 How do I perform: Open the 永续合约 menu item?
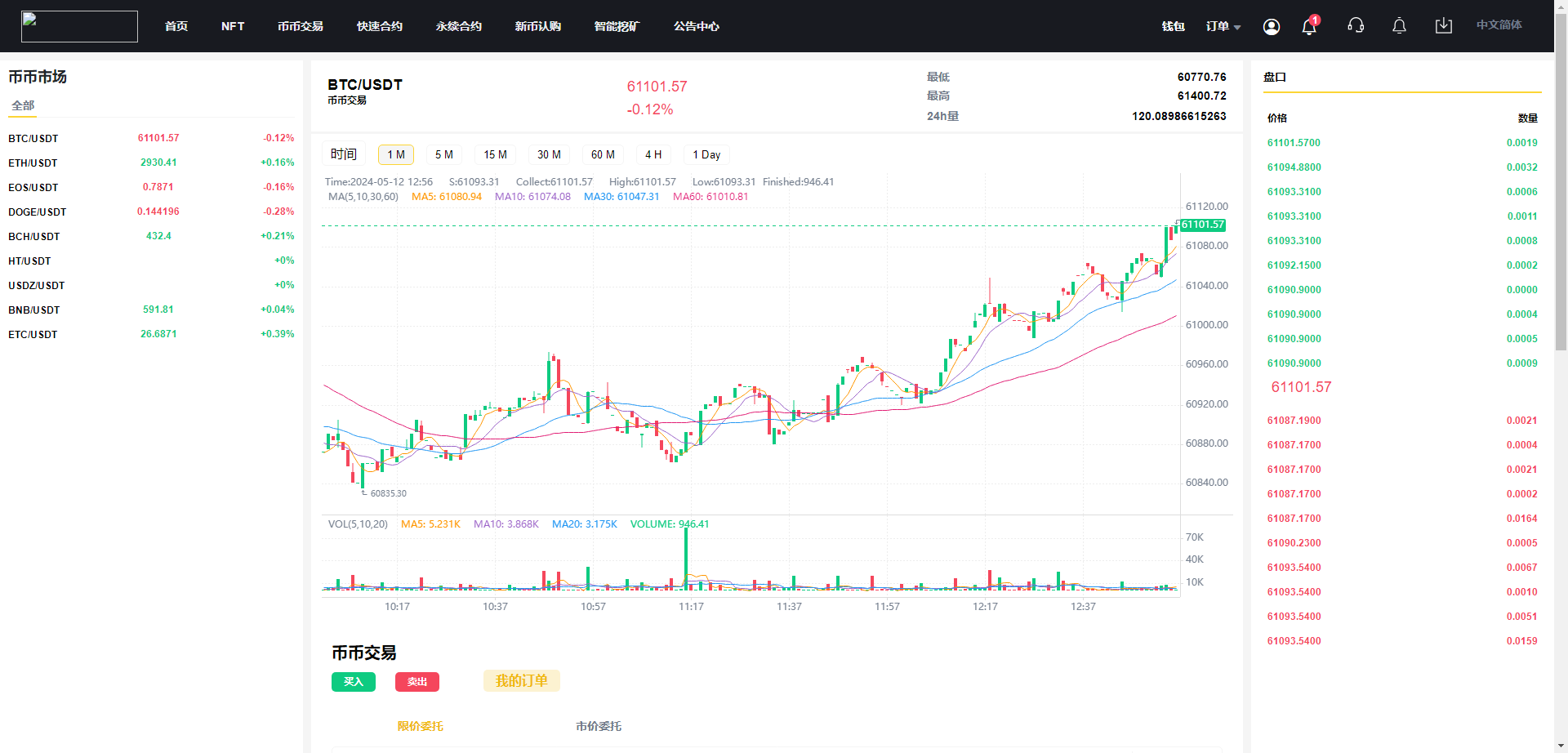point(458,26)
